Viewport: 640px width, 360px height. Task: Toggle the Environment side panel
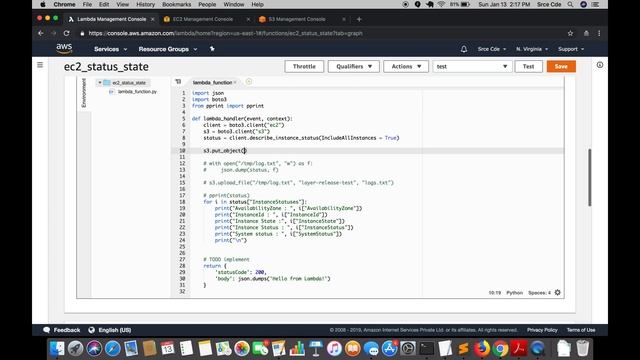(84, 93)
